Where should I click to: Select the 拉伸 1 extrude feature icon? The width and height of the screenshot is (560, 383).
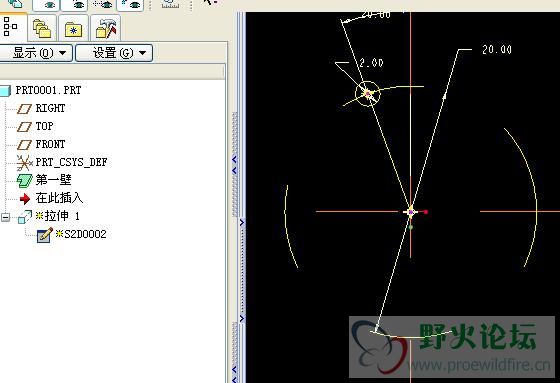tap(25, 217)
